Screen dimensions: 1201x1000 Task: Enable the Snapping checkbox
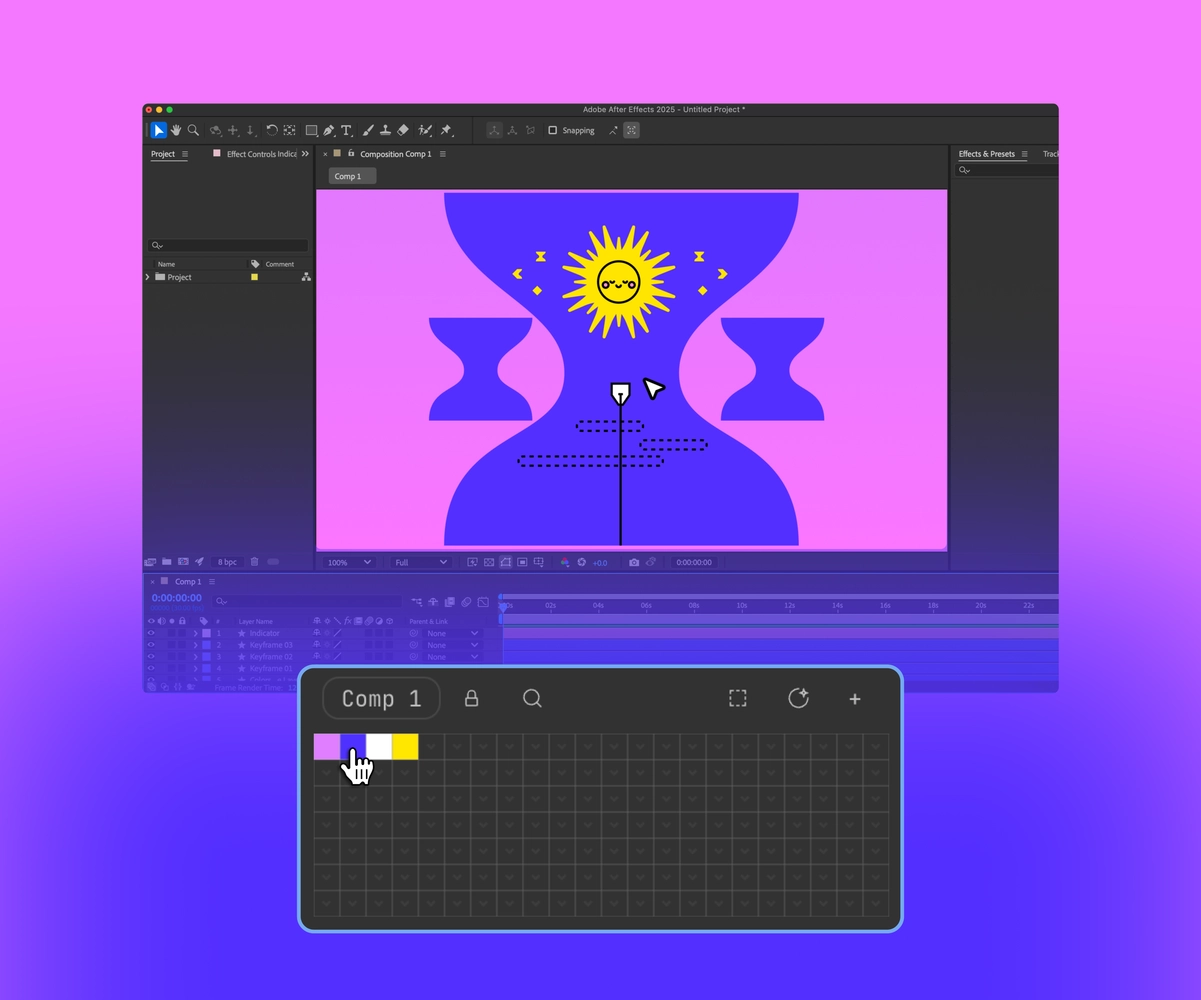[x=552, y=130]
